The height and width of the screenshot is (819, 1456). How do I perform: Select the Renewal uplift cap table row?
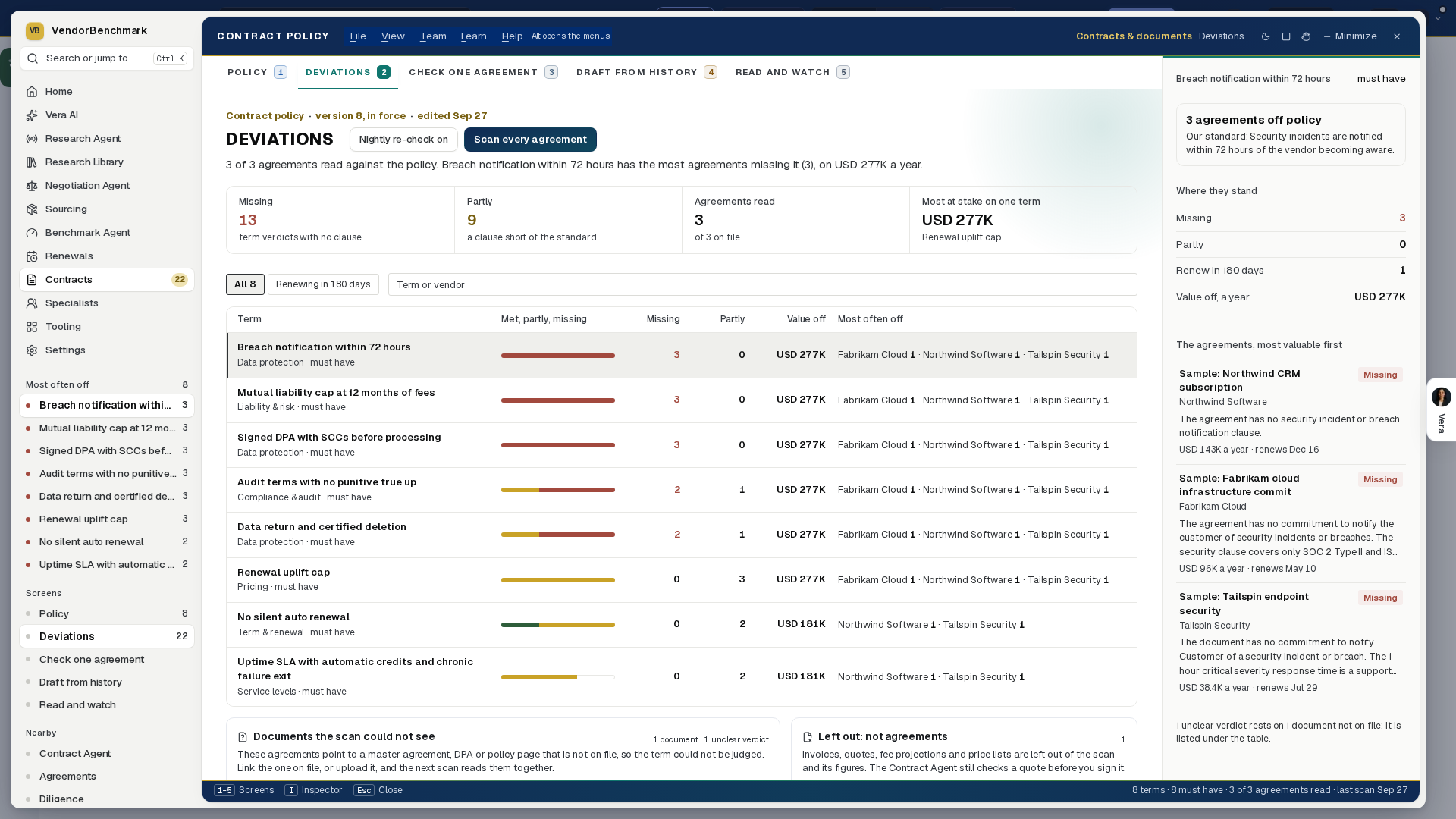coord(681,580)
